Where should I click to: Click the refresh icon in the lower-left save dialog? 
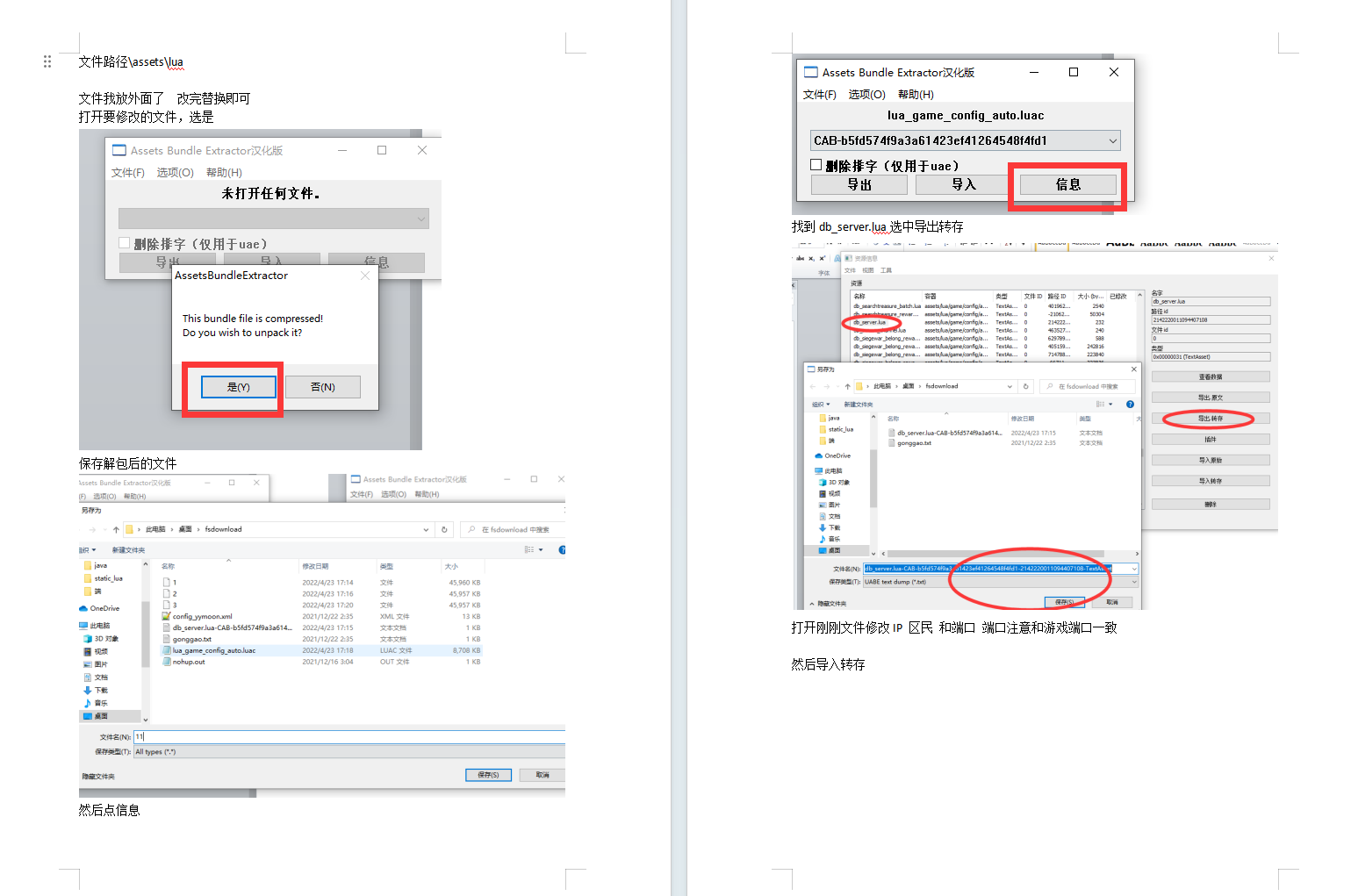pos(444,530)
